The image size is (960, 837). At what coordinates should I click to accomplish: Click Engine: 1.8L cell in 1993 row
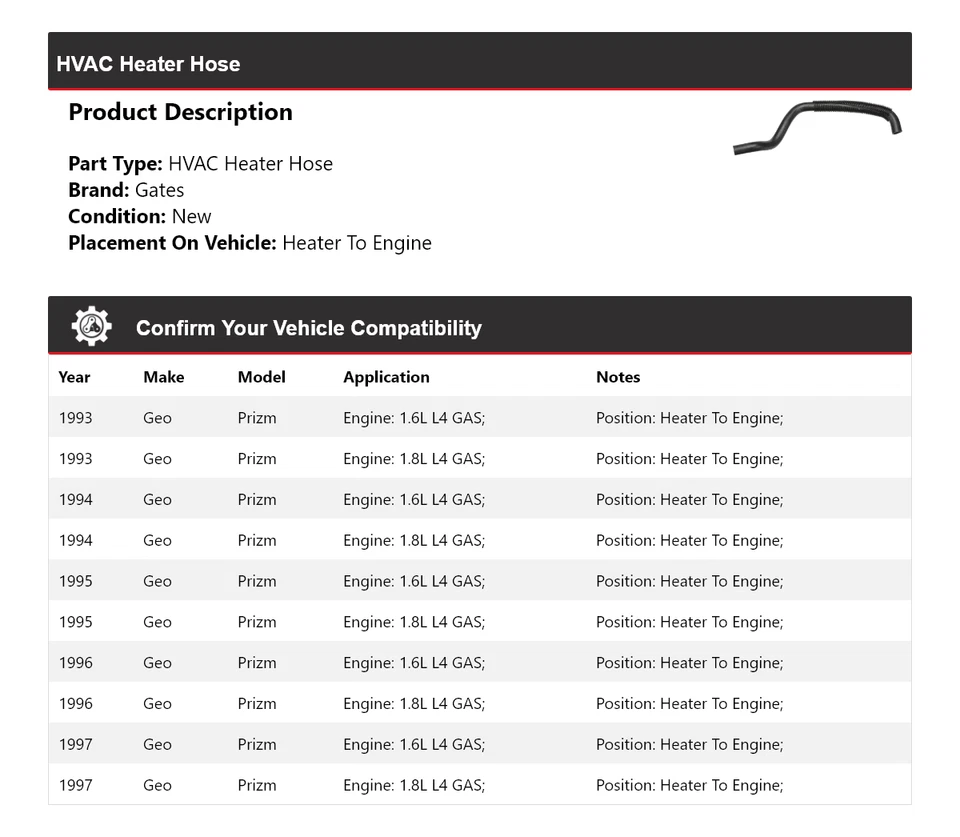click(x=414, y=459)
